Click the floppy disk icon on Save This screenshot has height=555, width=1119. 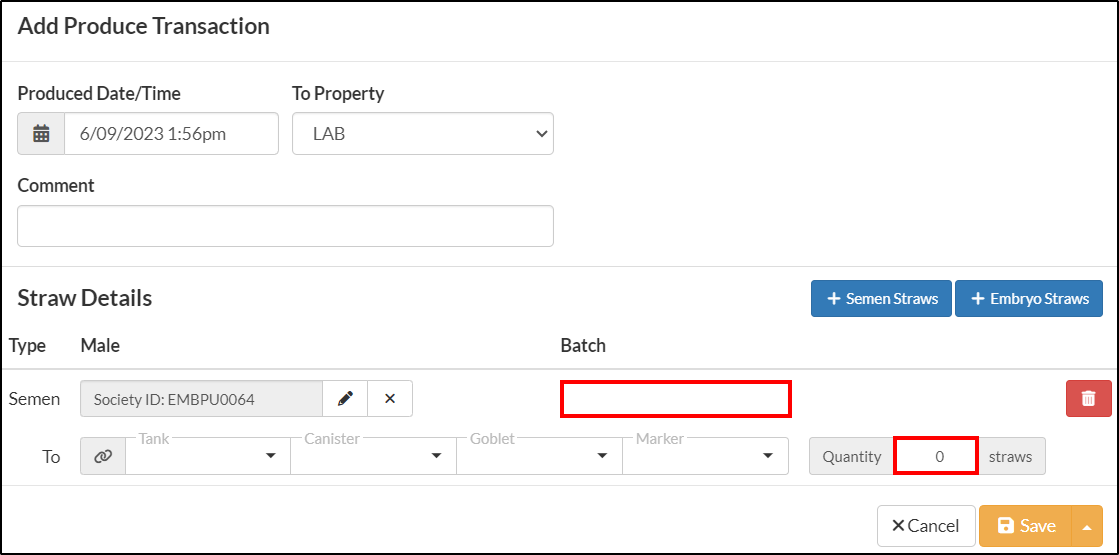1006,526
